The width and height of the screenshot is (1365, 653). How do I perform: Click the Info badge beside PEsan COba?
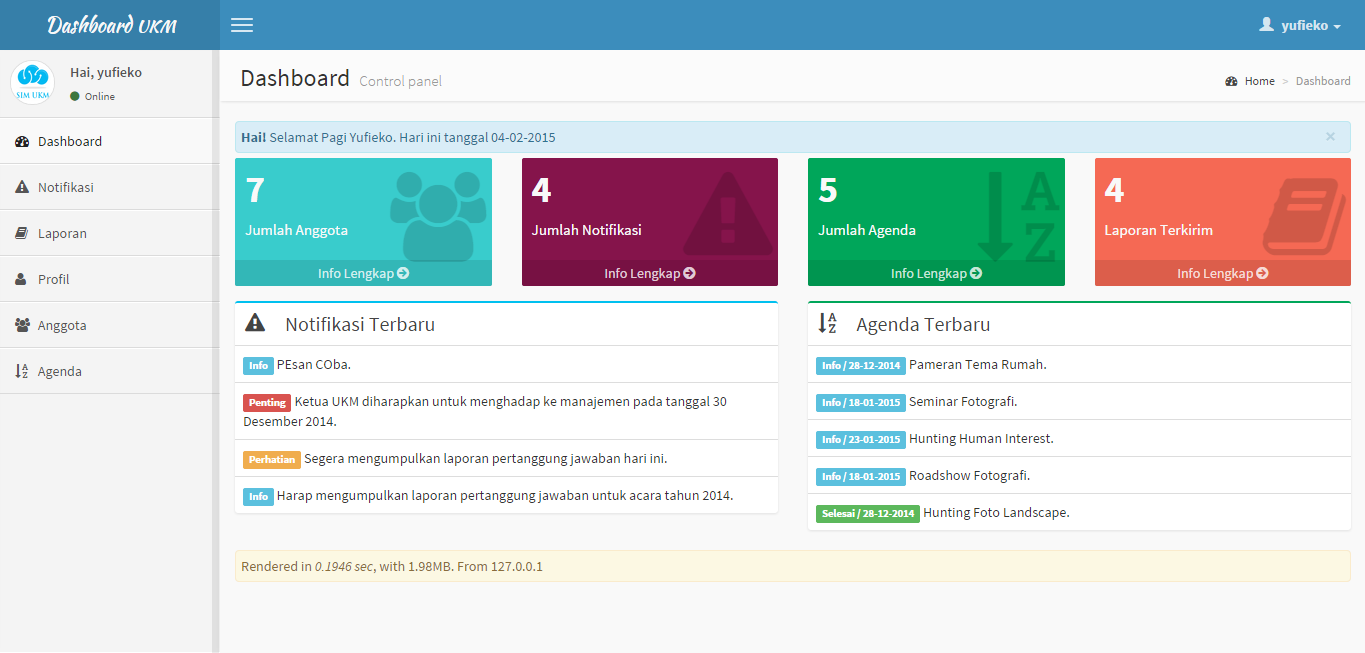click(x=258, y=366)
